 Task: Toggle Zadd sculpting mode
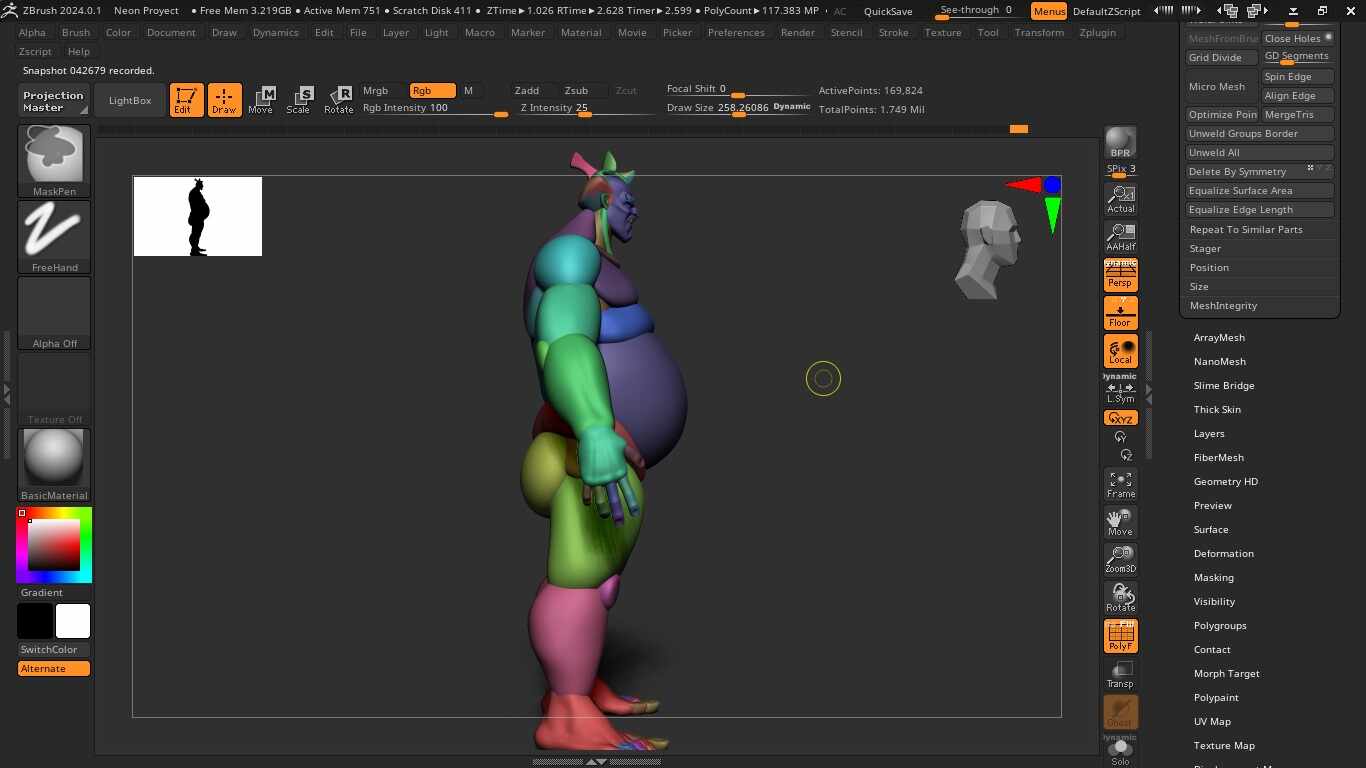(x=527, y=90)
